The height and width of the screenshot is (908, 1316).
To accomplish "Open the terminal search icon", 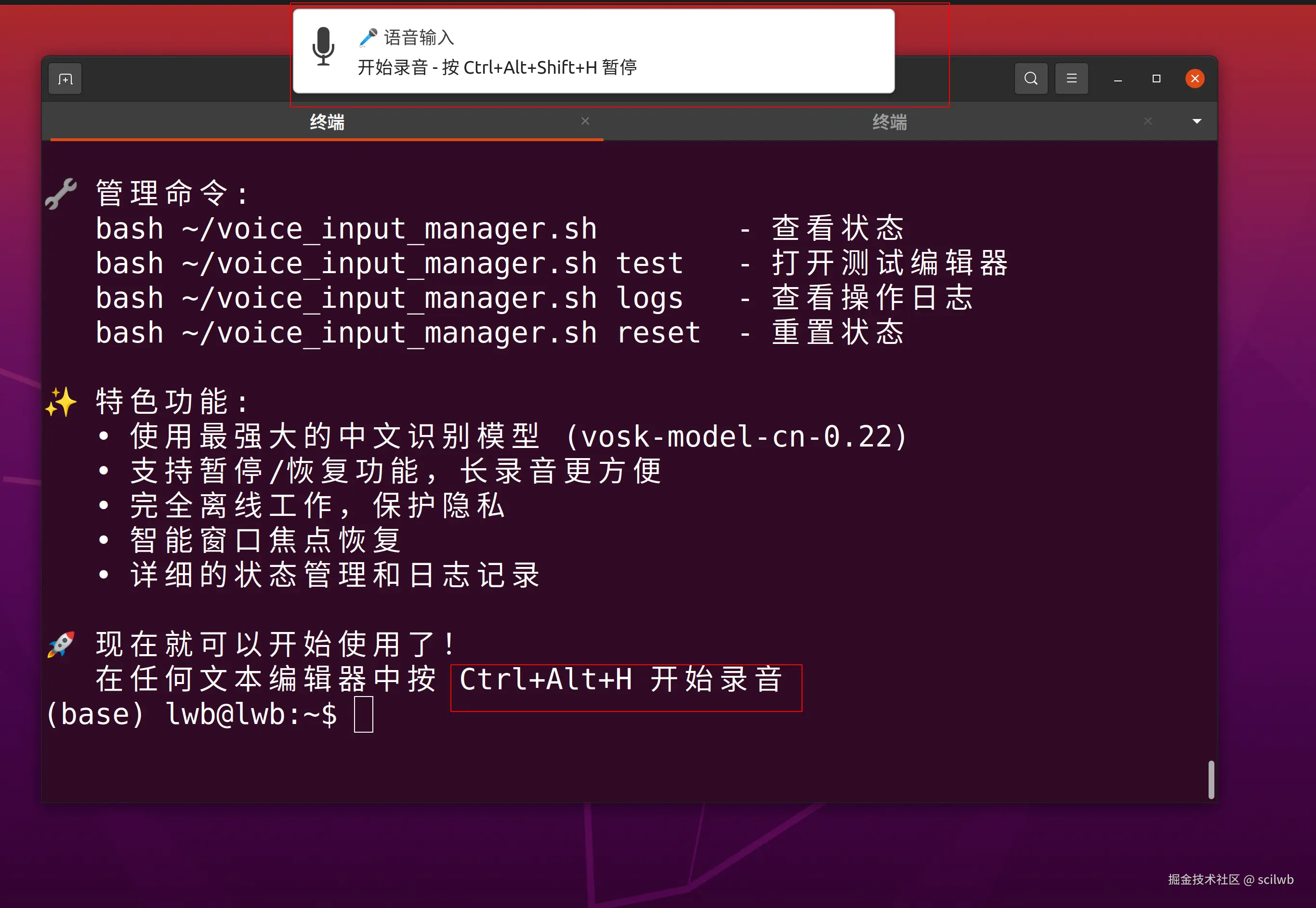I will 1030,79.
